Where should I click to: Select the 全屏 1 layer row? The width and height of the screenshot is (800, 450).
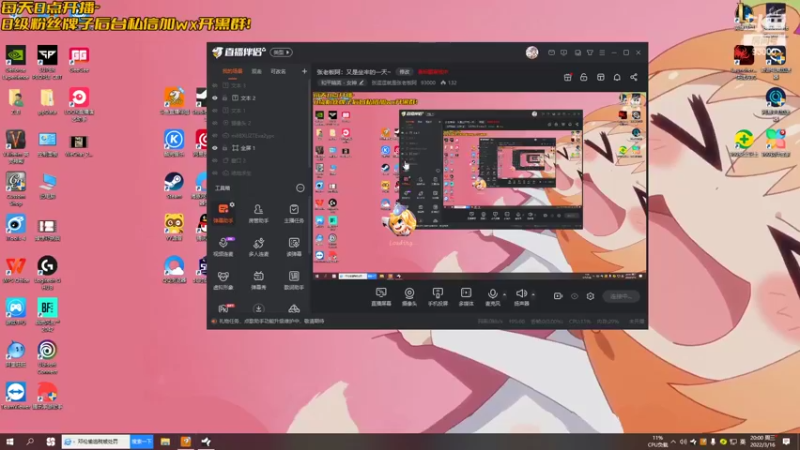click(x=260, y=148)
